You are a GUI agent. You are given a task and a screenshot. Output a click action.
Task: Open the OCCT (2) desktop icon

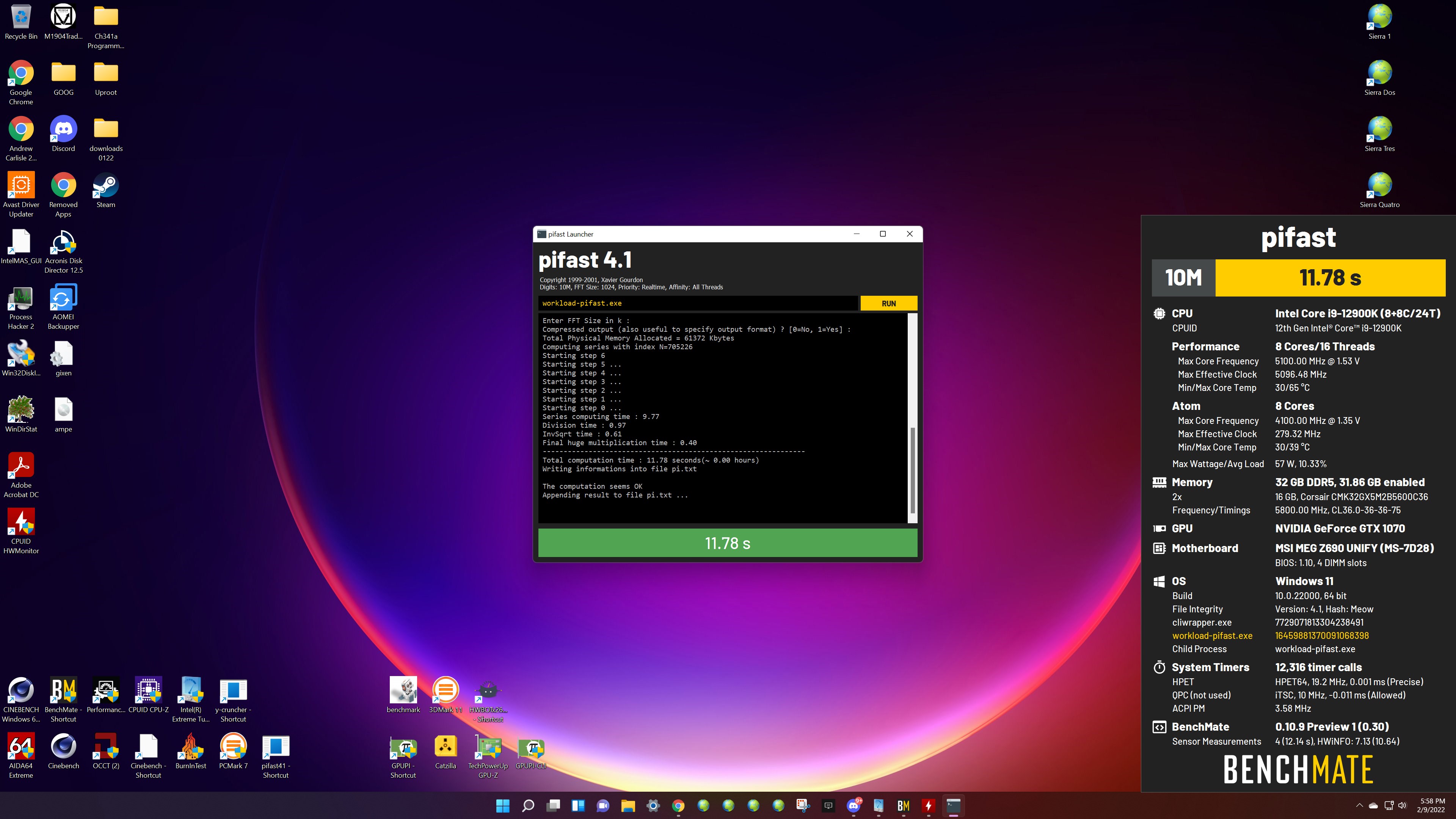tap(106, 751)
